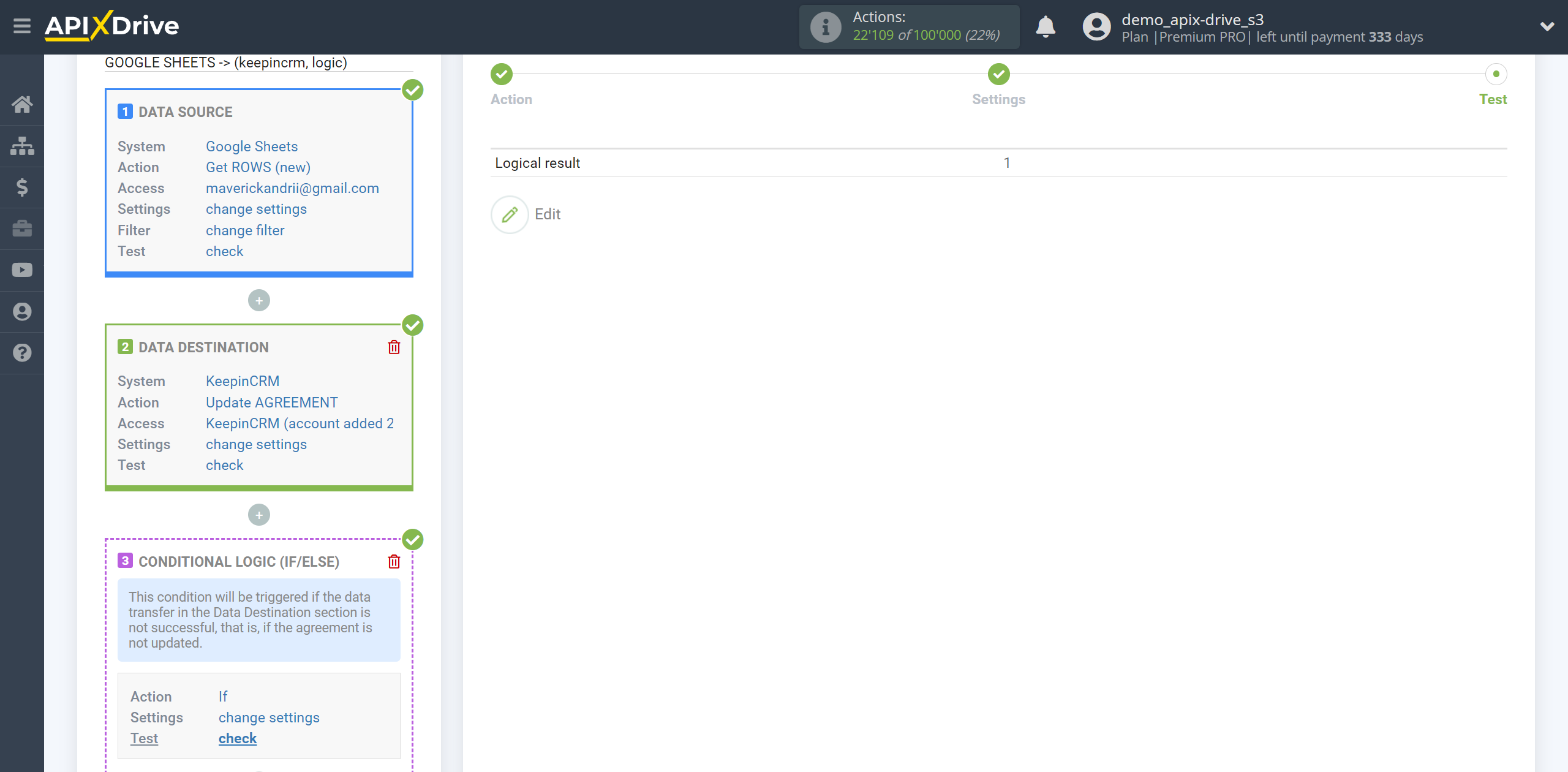
Task: Click check link under CONDITIONAL LOGIC test
Action: [236, 739]
